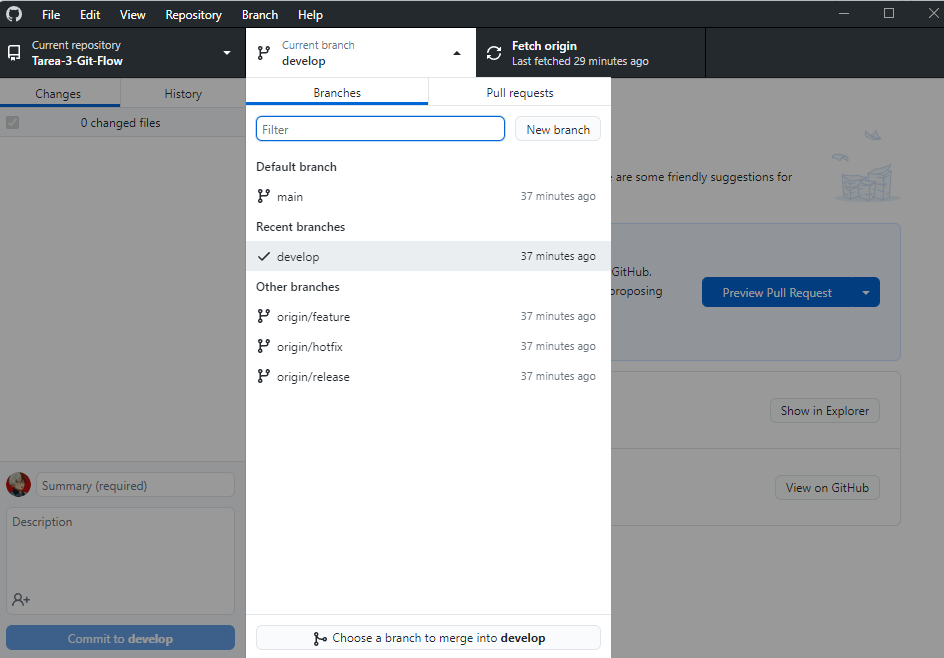Click the current repository monitor icon

[14, 53]
